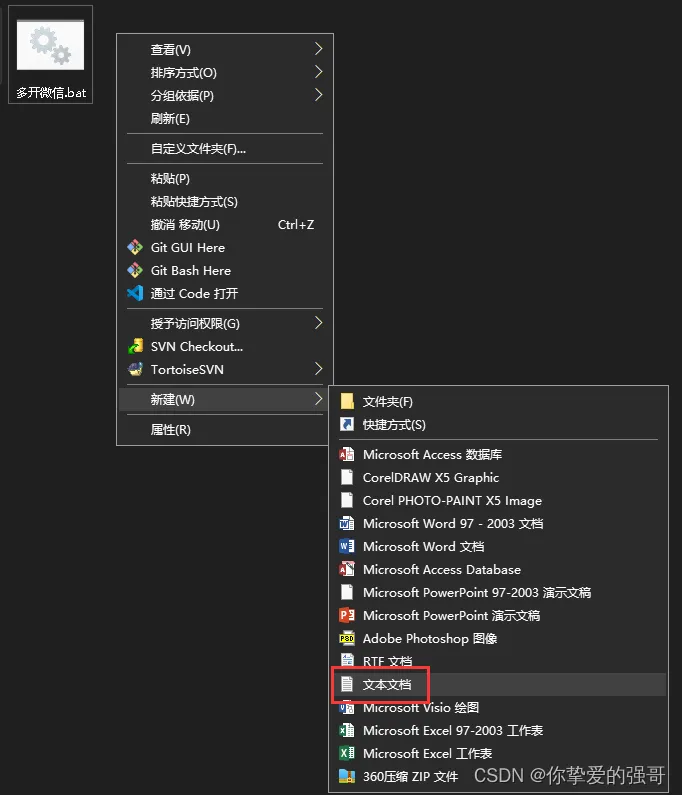Screen dimensions: 682x795
Task: Click the TortoiseSVN text label
Action: click(x=187, y=369)
